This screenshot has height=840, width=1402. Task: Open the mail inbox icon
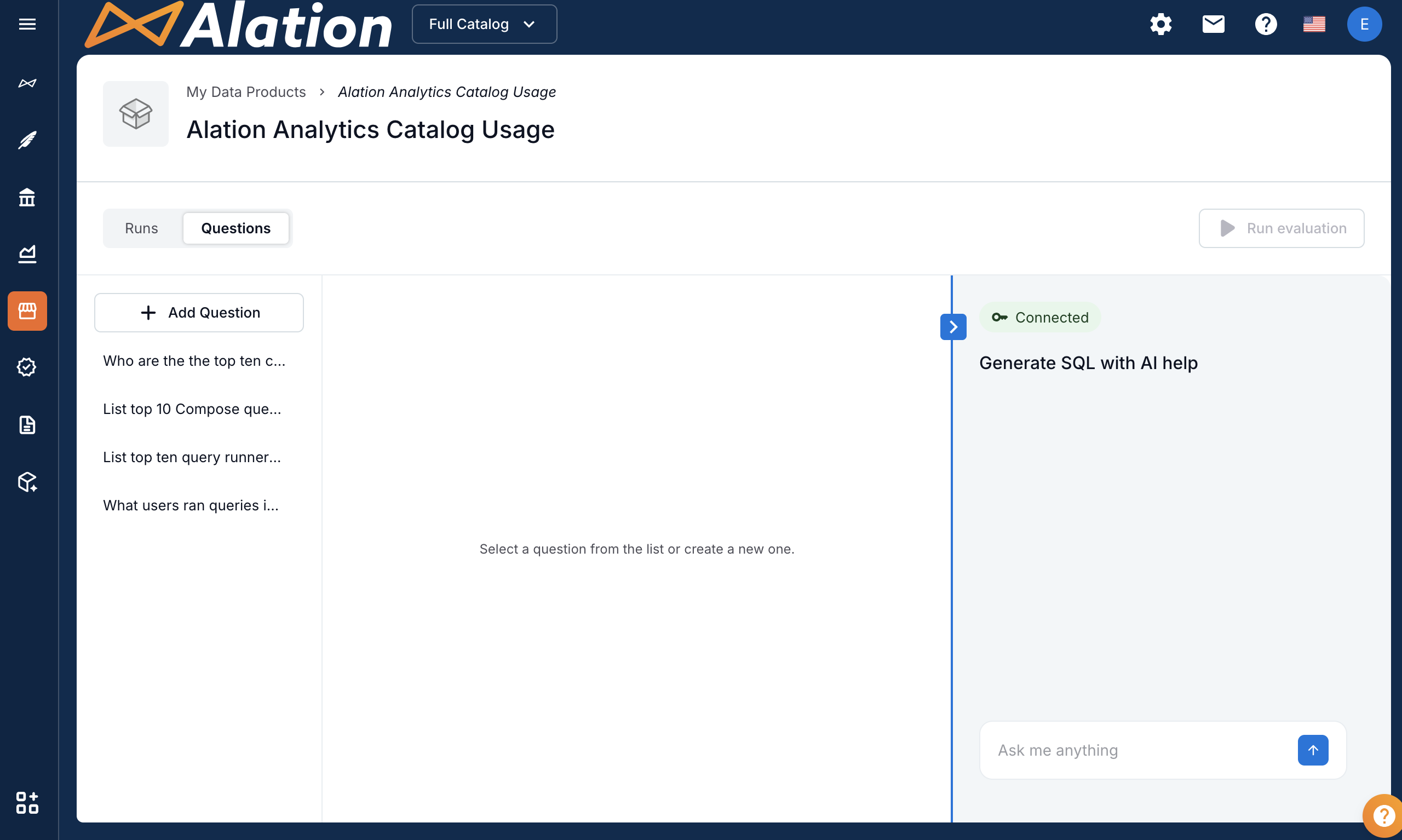pyautogui.click(x=1213, y=24)
